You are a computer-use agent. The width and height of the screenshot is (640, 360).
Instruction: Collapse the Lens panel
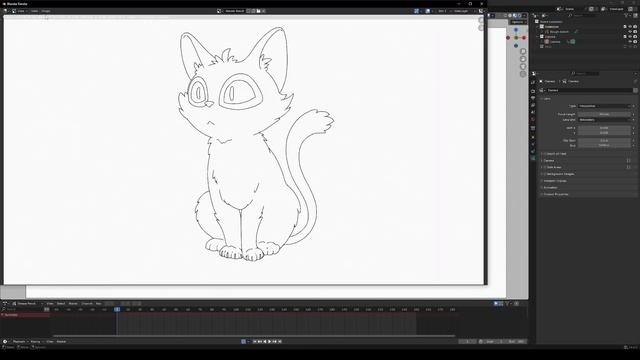[546, 99]
